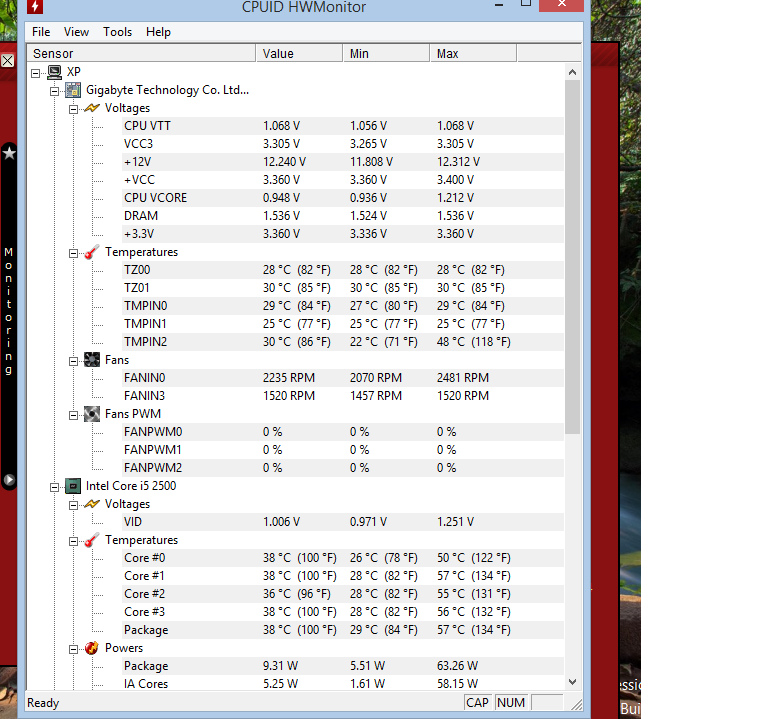Collapse the Intel Temperatures group
Image resolution: width=768 pixels, height=719 pixels.
73,541
